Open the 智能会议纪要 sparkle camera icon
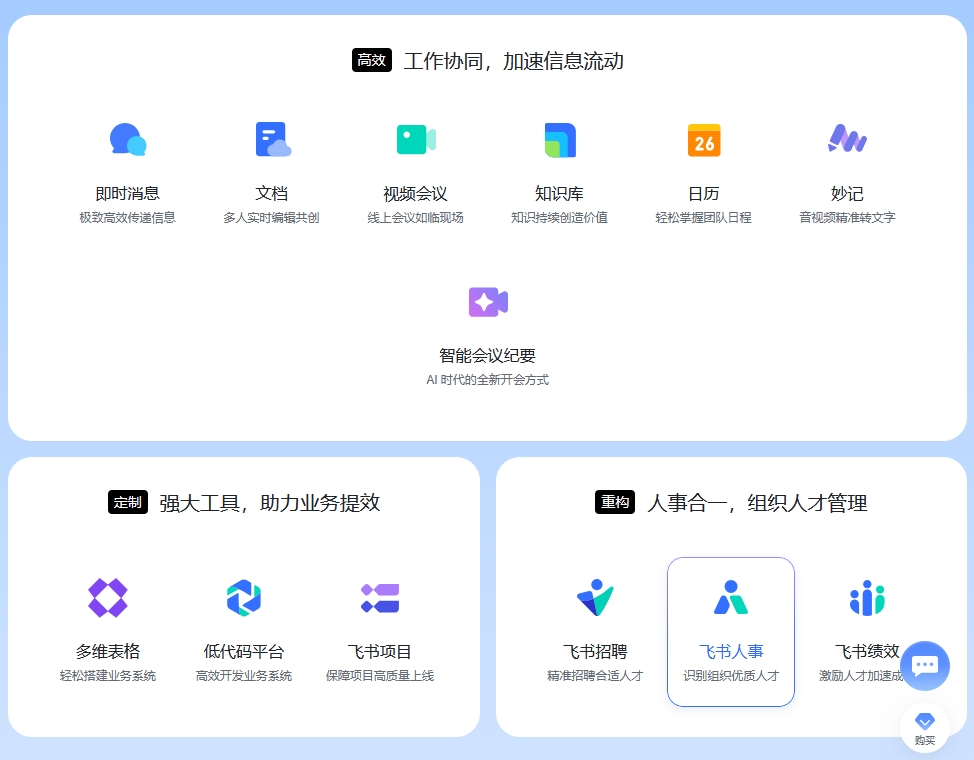The image size is (974, 760). coord(488,302)
